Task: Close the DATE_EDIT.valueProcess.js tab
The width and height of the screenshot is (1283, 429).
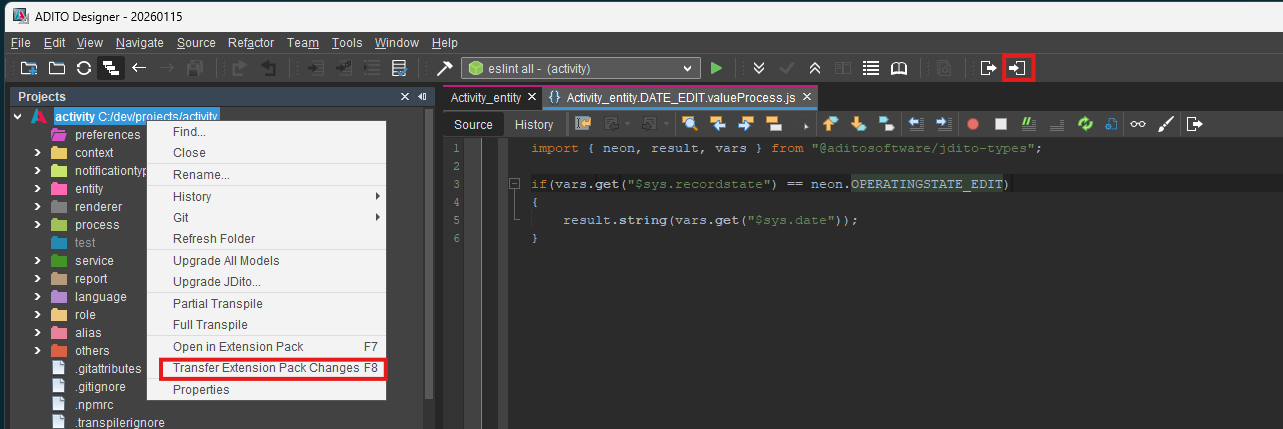Action: point(806,97)
